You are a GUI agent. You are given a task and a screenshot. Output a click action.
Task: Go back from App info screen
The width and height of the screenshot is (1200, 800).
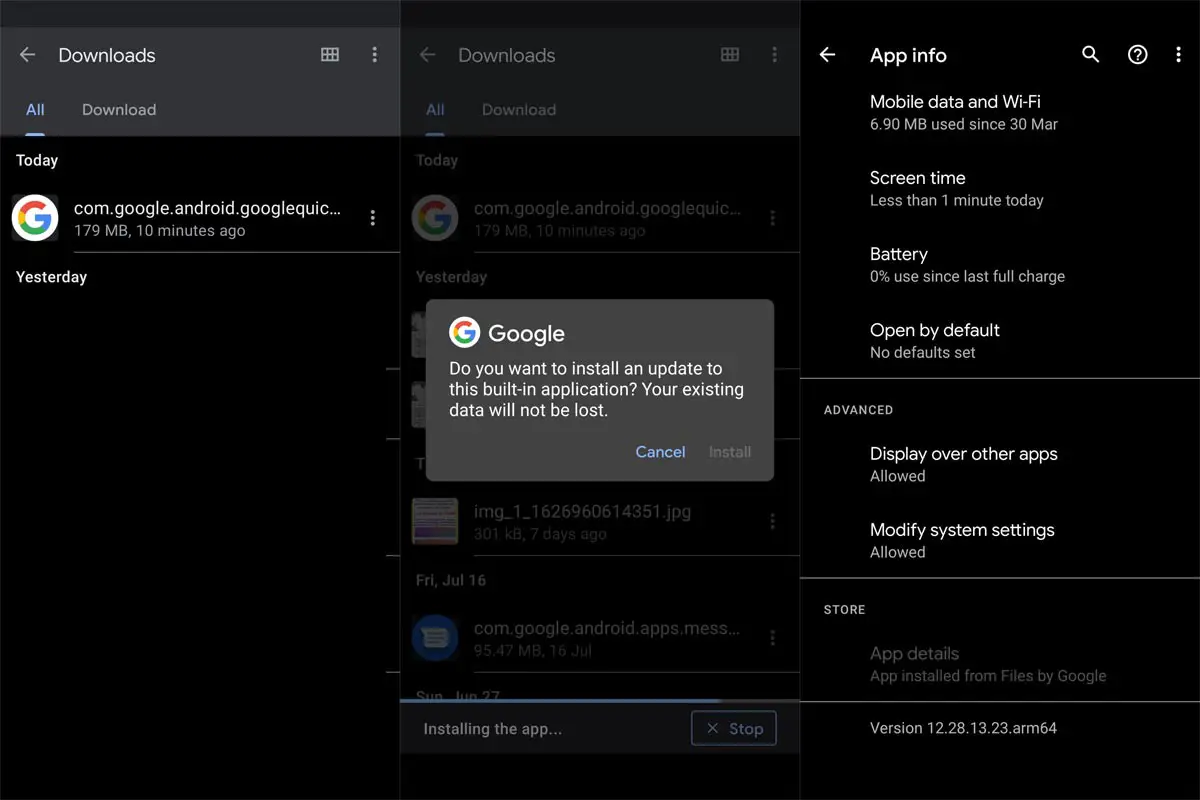(x=827, y=55)
